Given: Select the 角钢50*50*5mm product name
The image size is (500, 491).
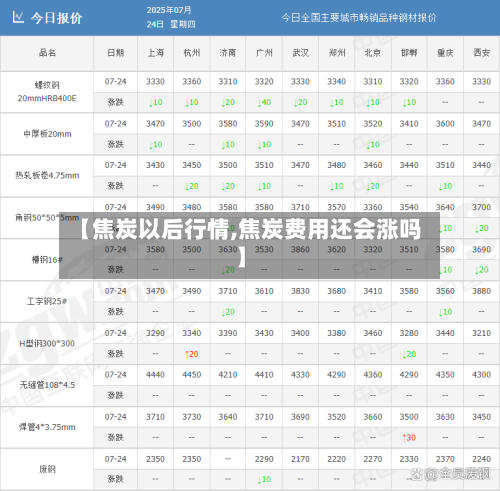Looking at the screenshot, I should click(x=47, y=218).
